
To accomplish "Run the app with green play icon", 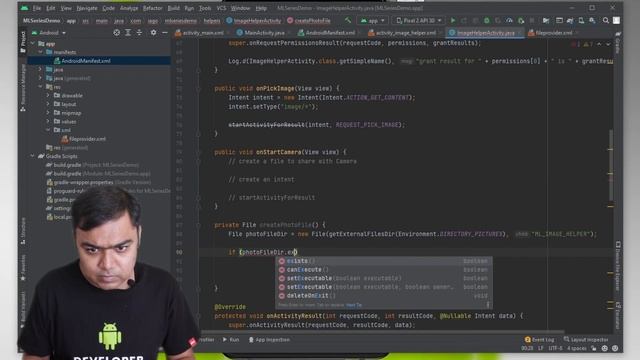I will point(453,20).
